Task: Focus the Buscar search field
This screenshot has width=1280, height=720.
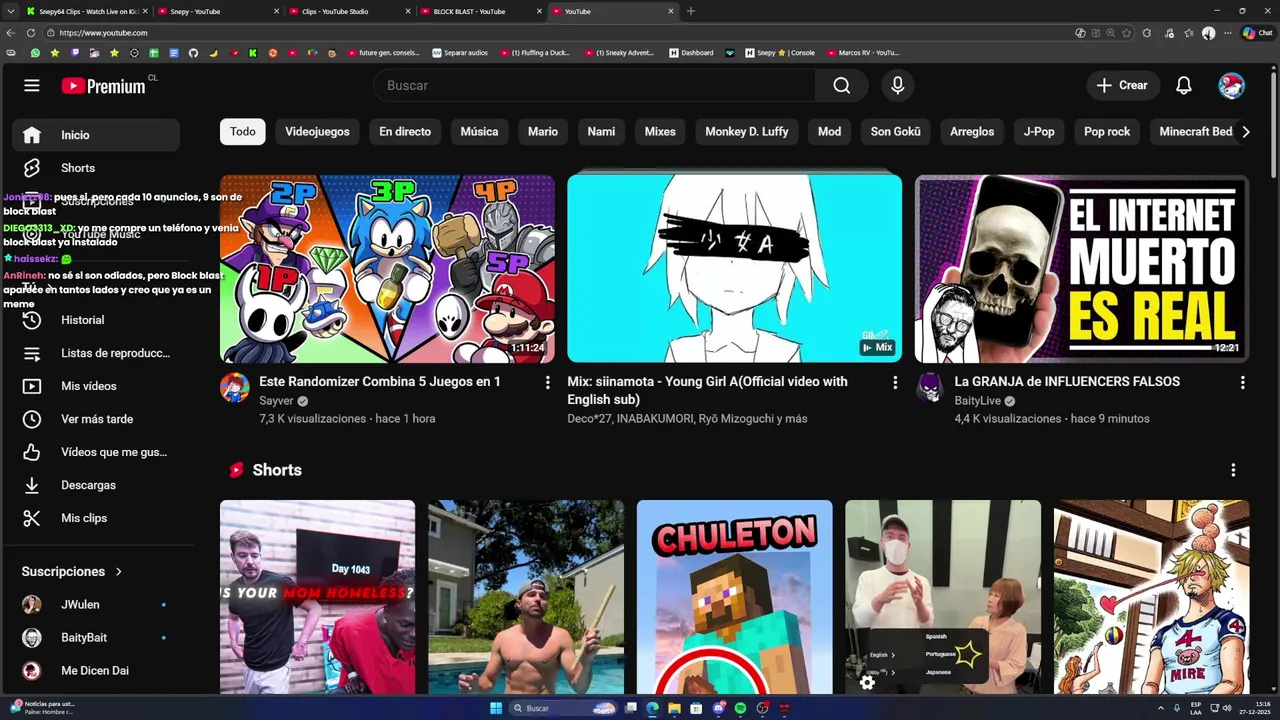Action: pos(595,86)
